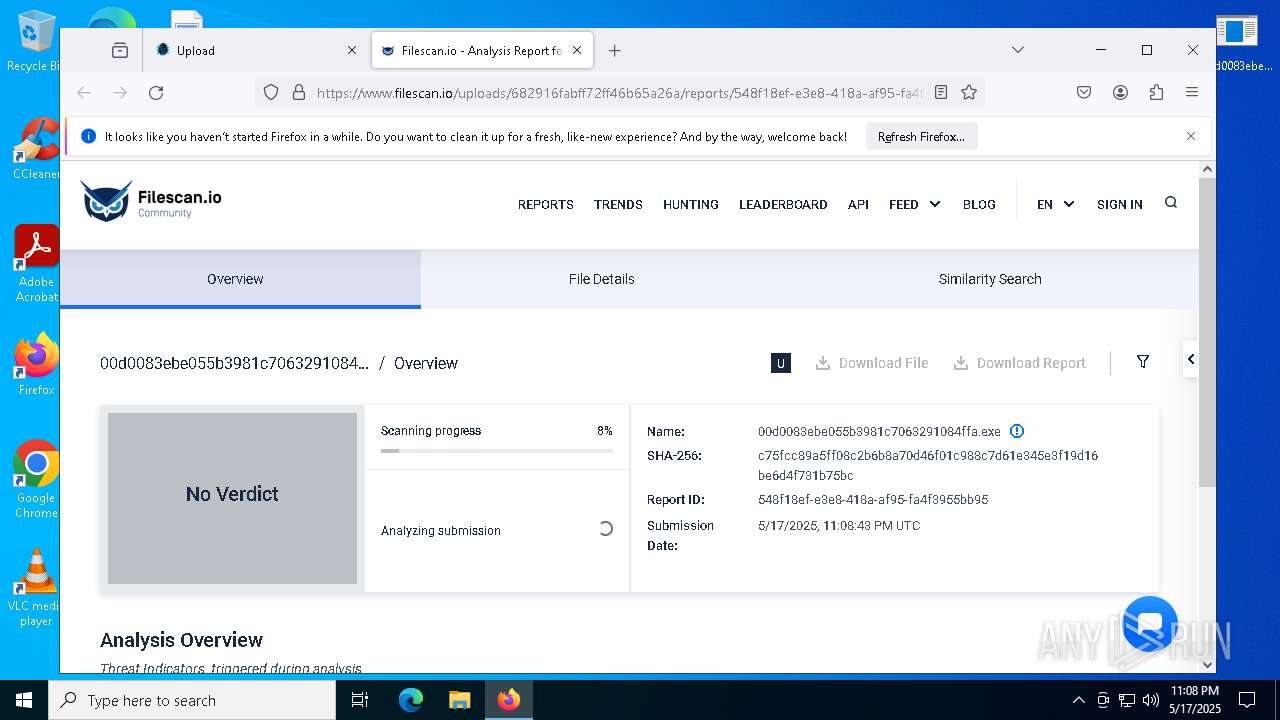Open the Windows Start menu
Screen dimensions: 1280x720
click(24, 700)
